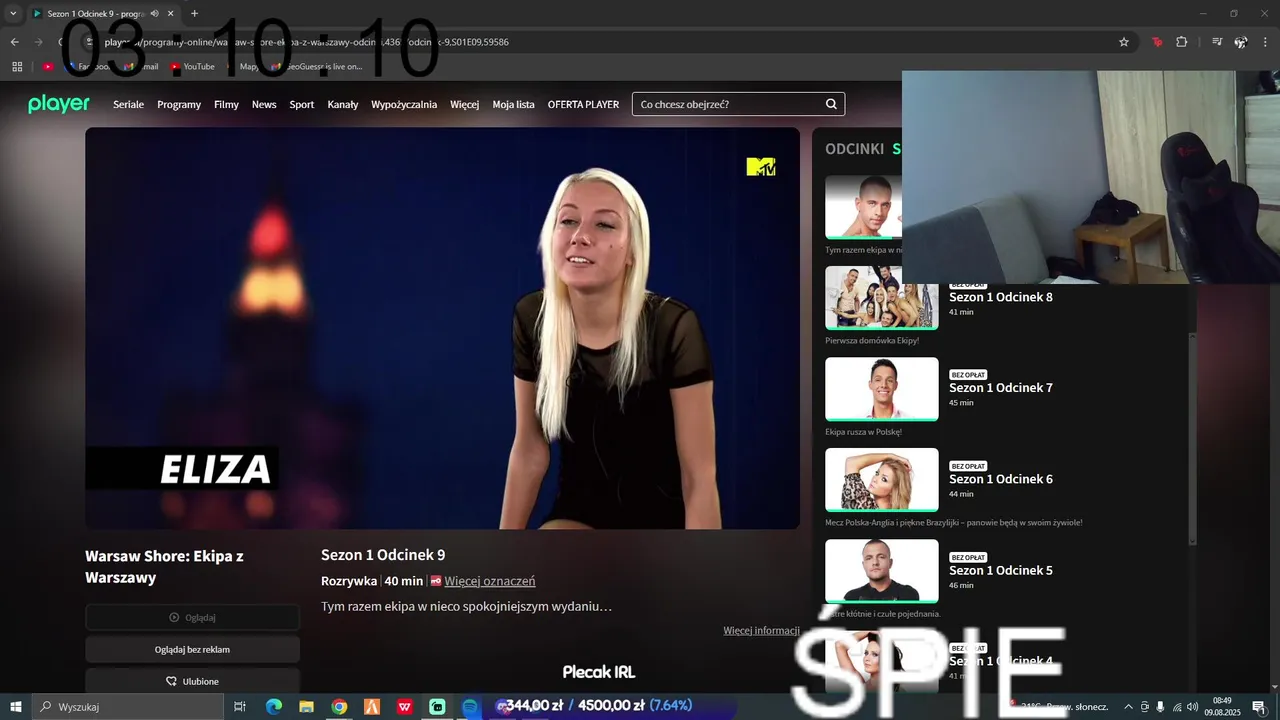Open OFERTA PLAYER
The image size is (1280, 720).
pyautogui.click(x=583, y=104)
